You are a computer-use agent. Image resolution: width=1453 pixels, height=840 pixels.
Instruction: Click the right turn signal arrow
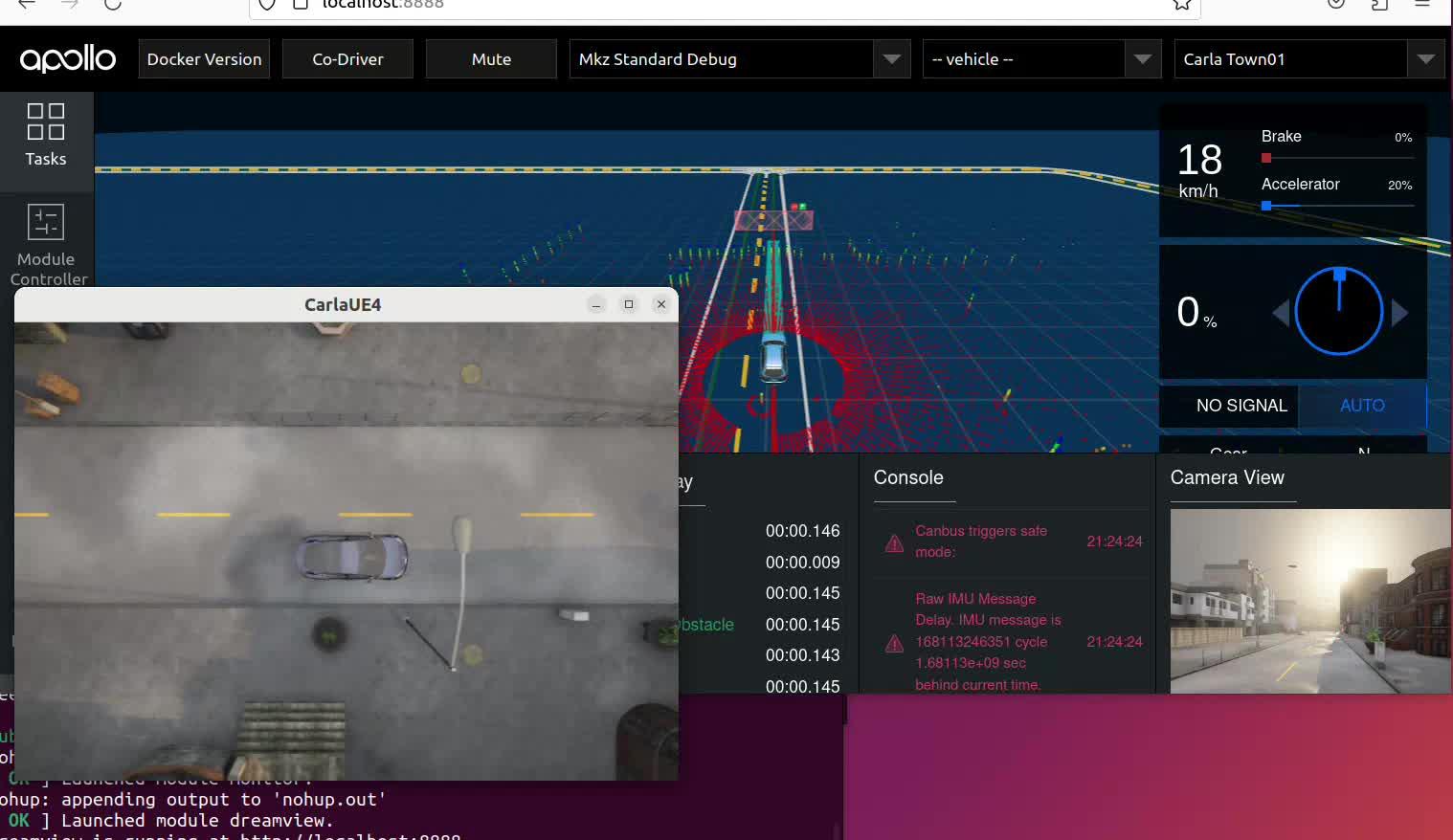click(1399, 313)
